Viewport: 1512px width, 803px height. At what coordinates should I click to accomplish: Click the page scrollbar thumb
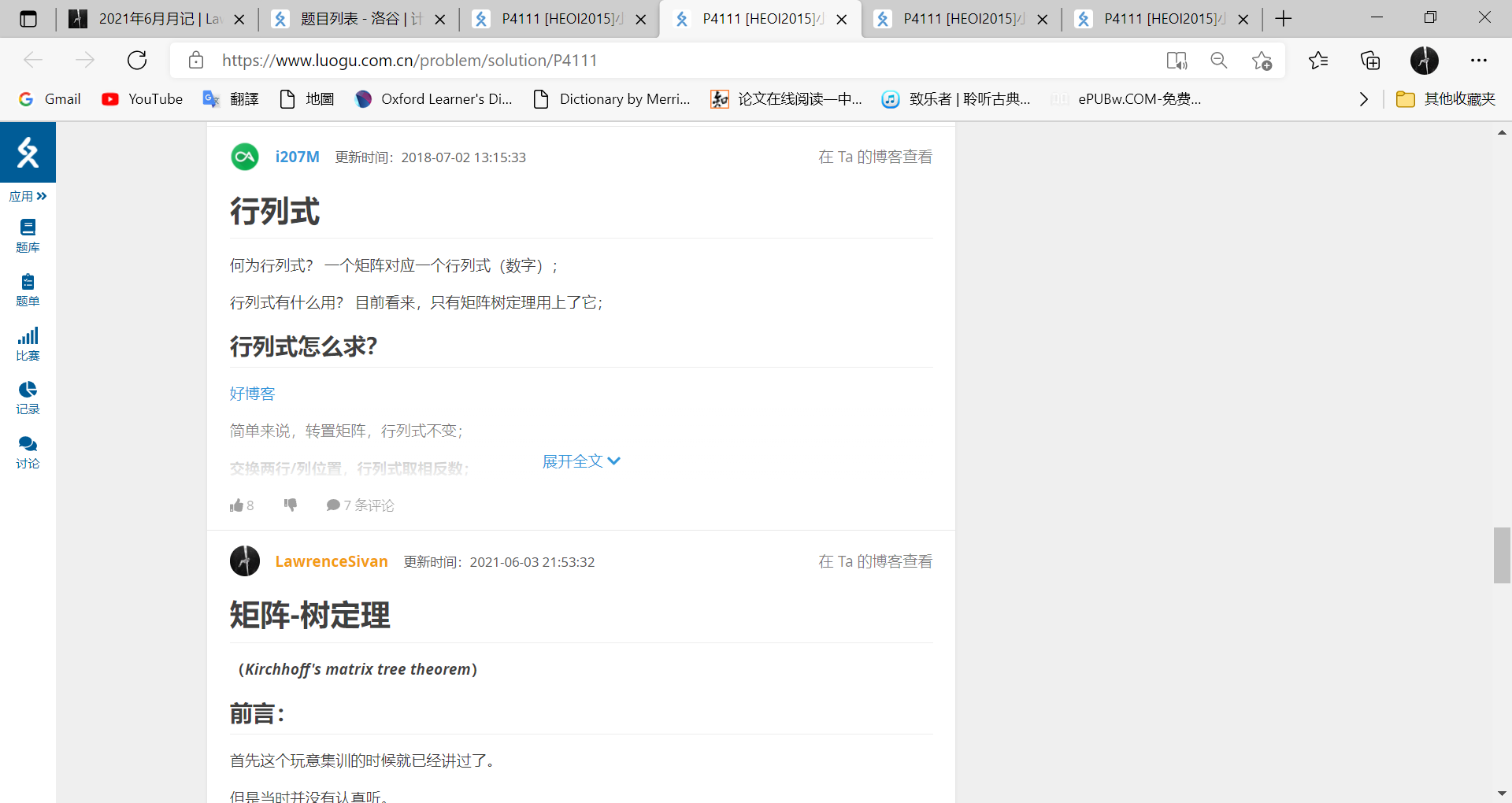[x=1502, y=555]
